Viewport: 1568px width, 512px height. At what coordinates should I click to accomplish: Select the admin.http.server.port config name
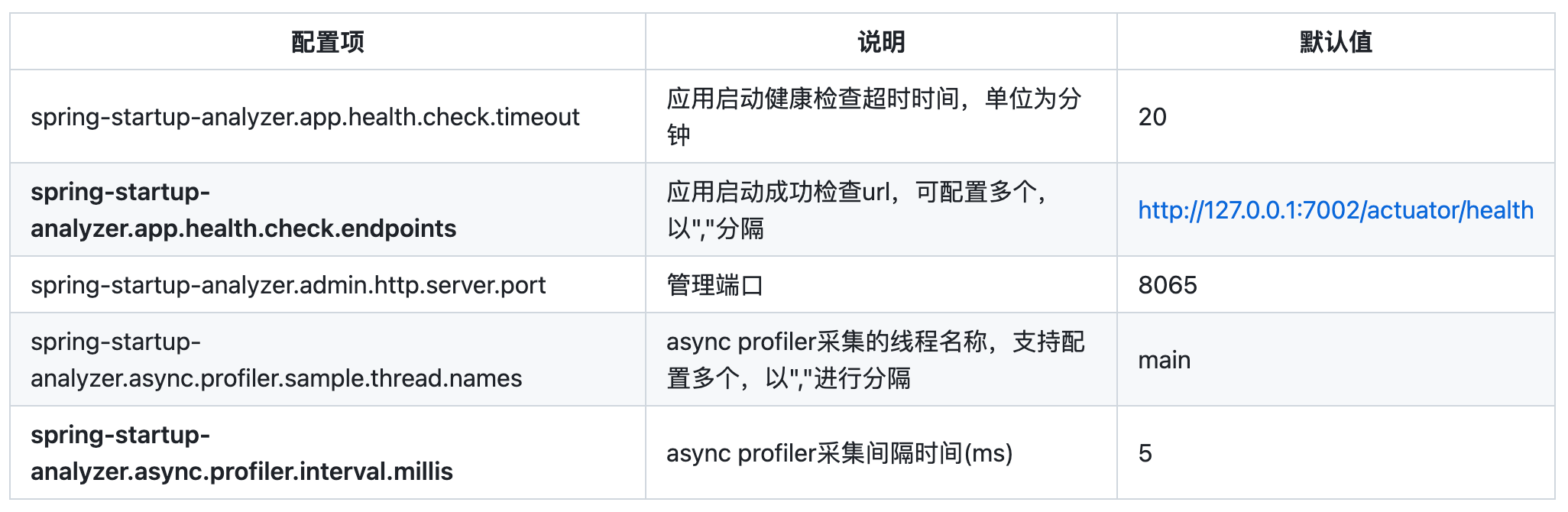288,285
